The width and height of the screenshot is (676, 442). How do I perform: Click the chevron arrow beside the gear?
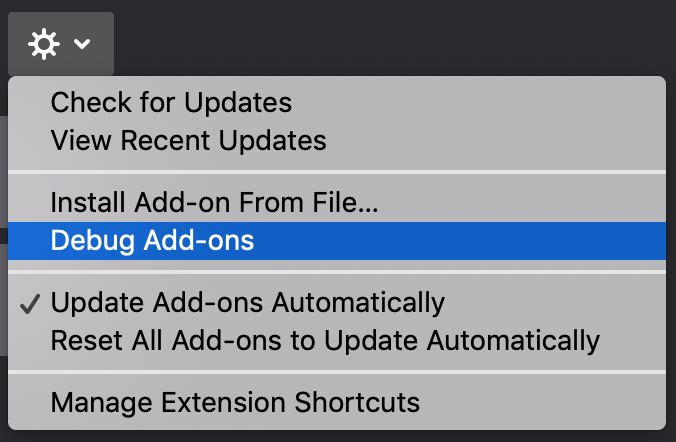pos(81,44)
